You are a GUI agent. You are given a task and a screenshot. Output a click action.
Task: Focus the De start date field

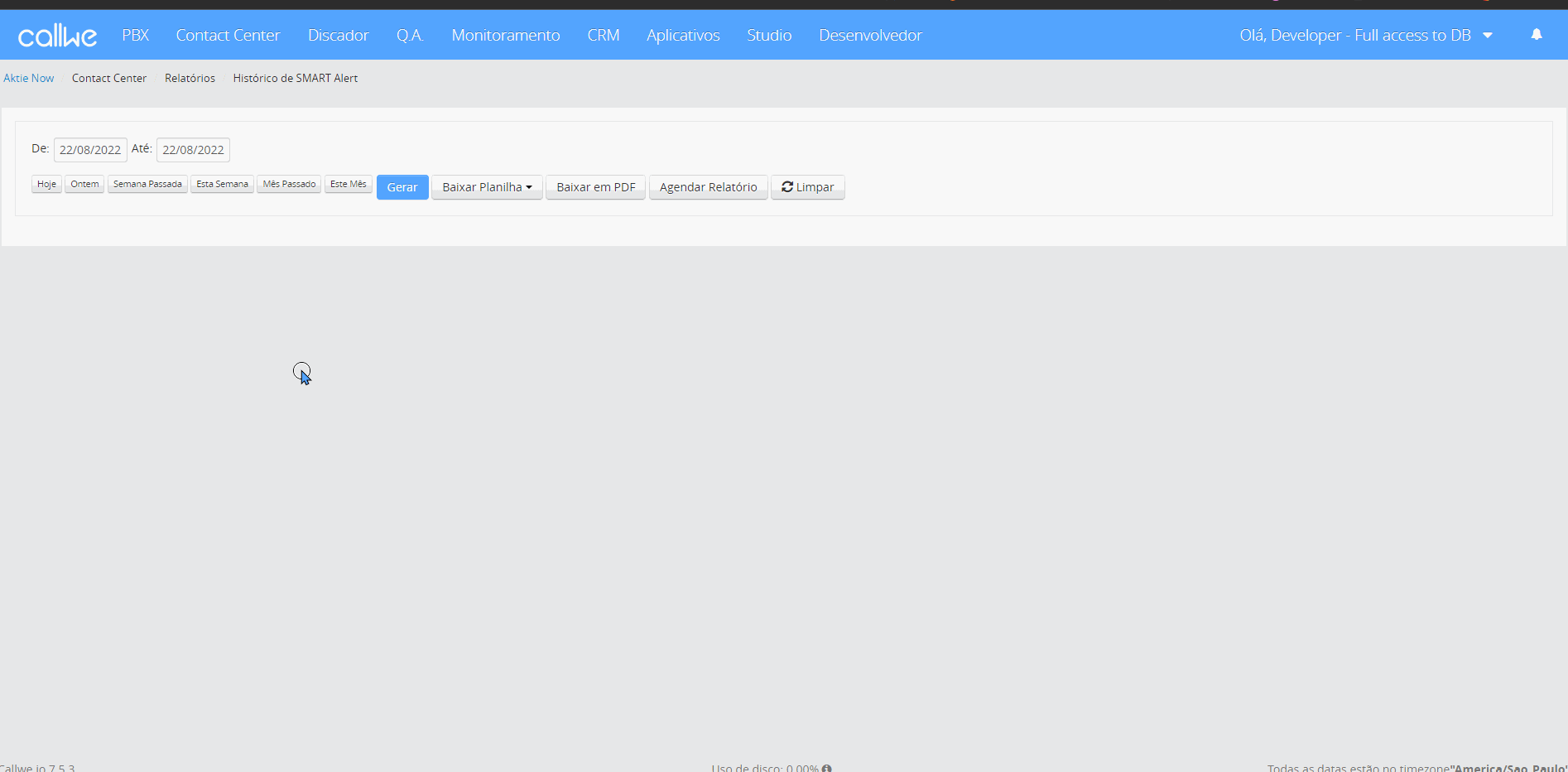click(x=90, y=150)
